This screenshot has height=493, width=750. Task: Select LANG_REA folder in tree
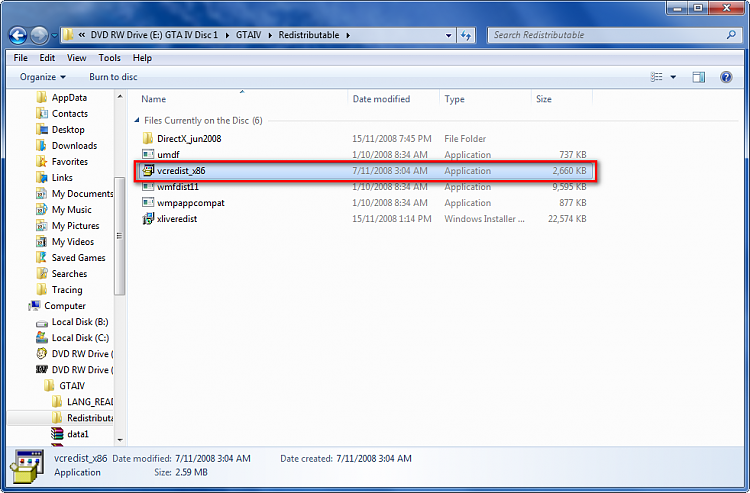90,402
